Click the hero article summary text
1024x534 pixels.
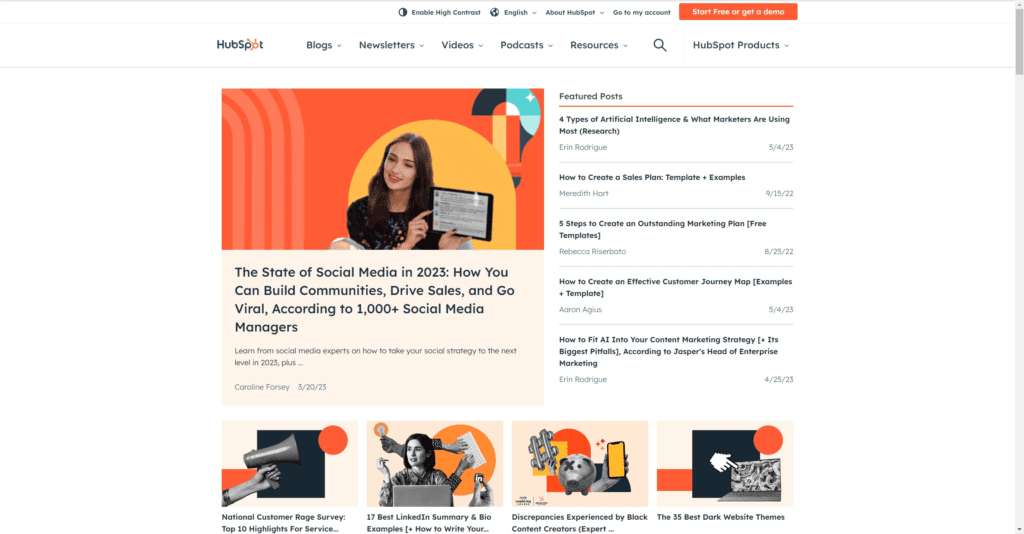coord(376,356)
